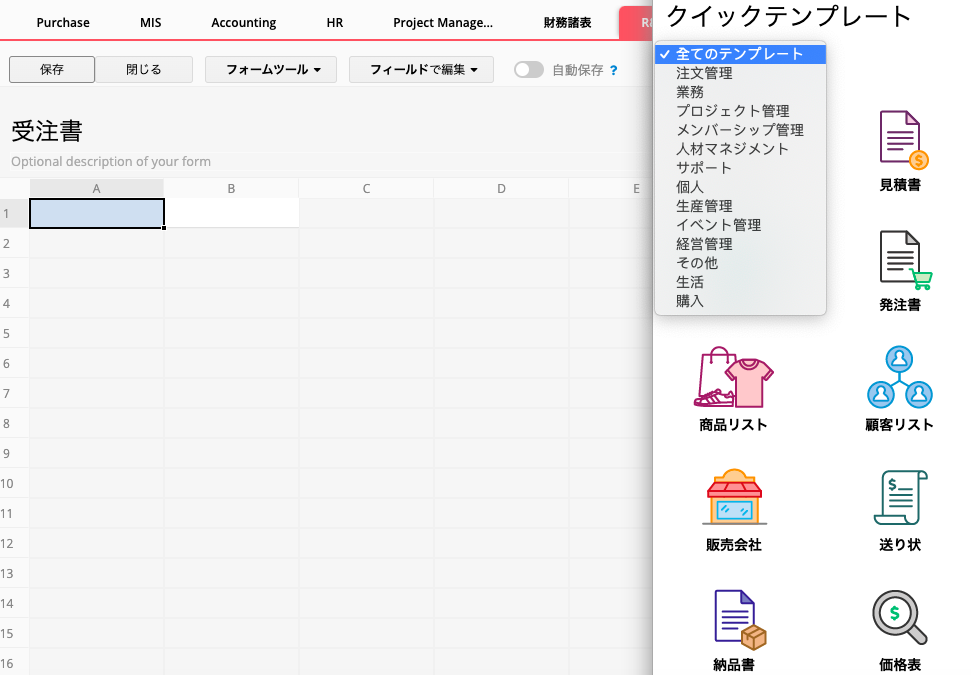The width and height of the screenshot is (971, 675).
Task: Open the 顧客リスト template icon
Action: coord(899,379)
